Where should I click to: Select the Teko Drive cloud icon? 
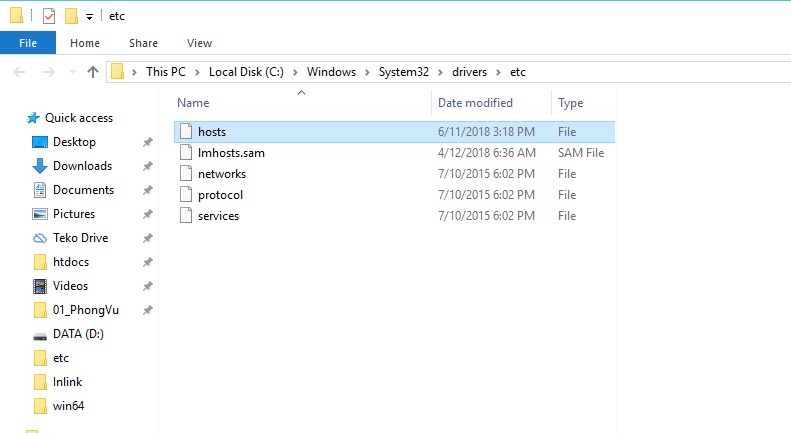pyautogui.click(x=40, y=238)
